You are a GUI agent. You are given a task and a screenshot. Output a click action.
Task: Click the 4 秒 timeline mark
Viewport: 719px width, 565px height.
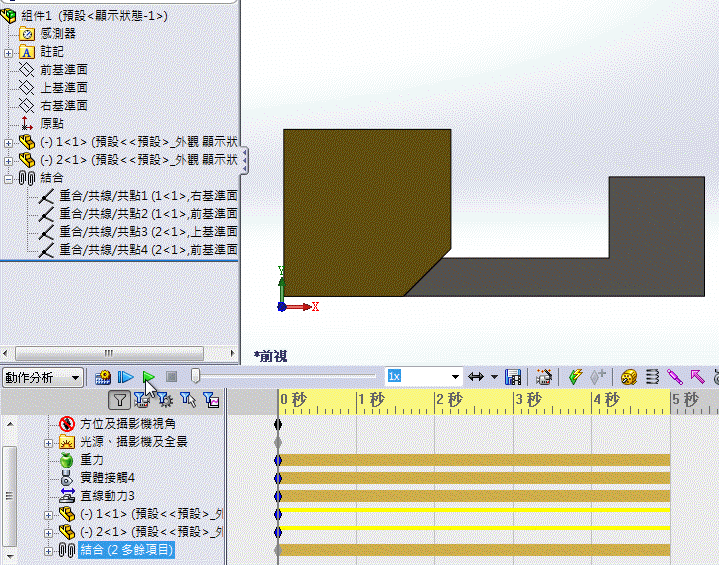coord(606,399)
